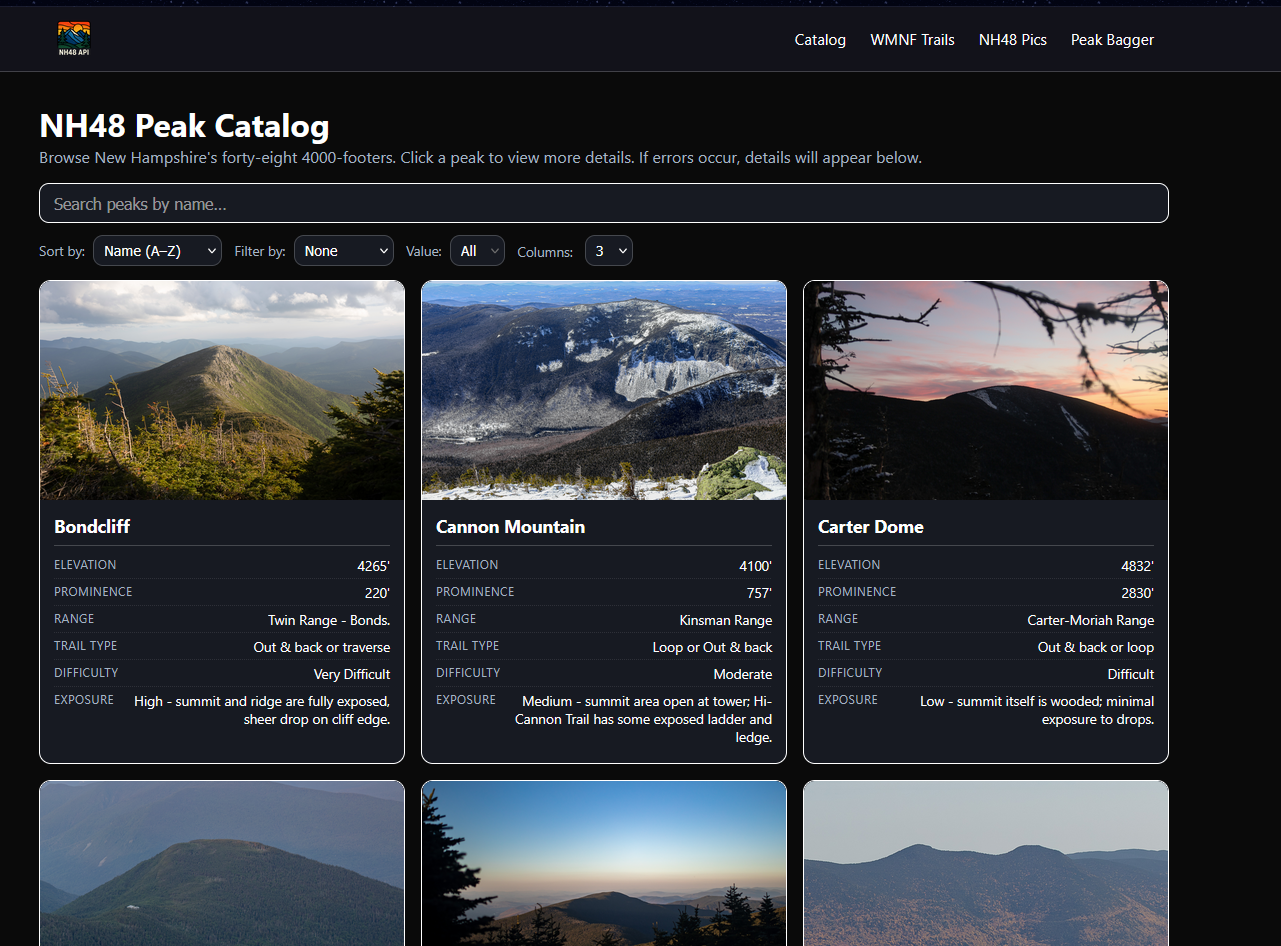Navigate to the Peak Bagger page
The height and width of the screenshot is (946, 1281).
click(1112, 40)
